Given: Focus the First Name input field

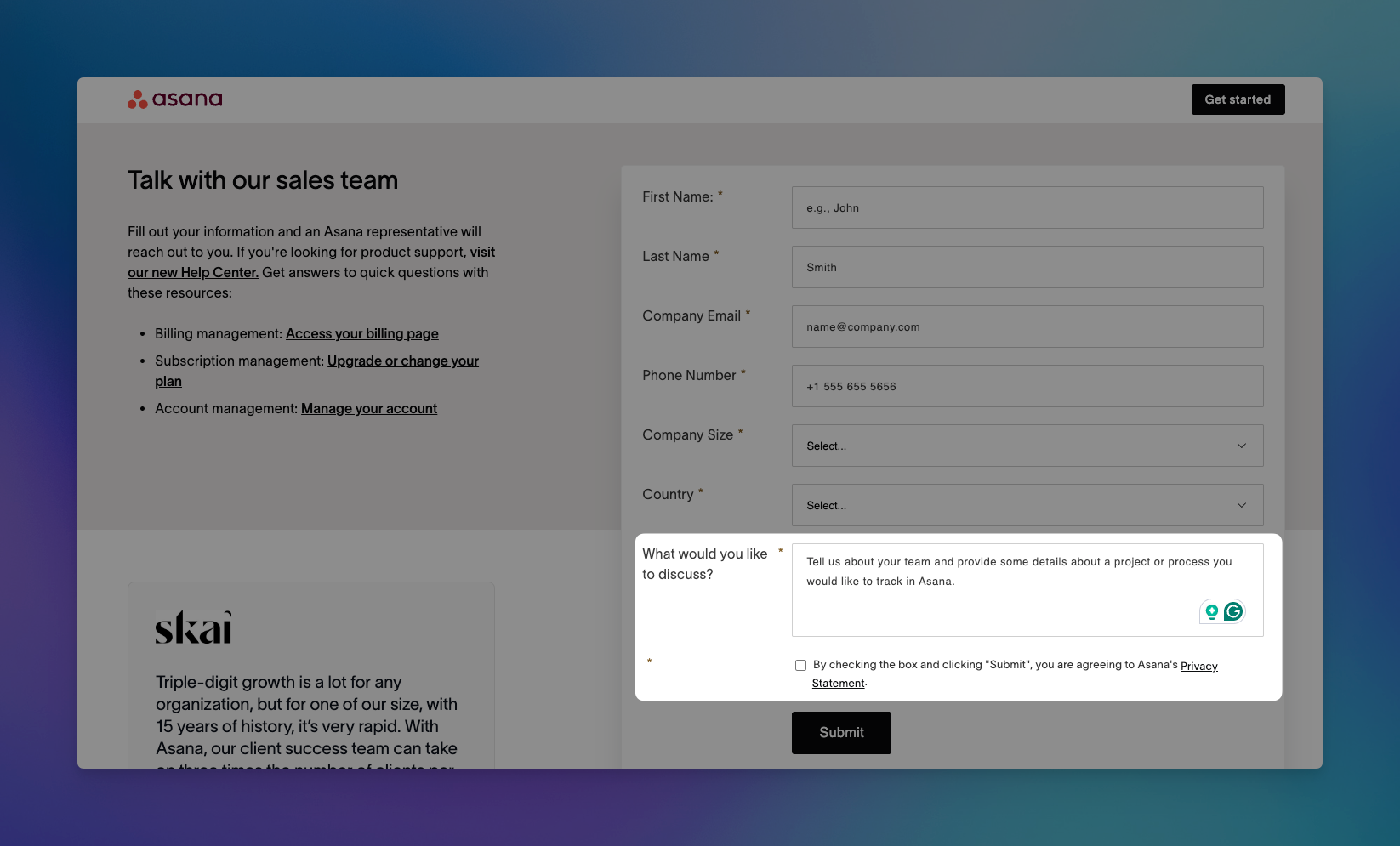Looking at the screenshot, I should (1027, 207).
